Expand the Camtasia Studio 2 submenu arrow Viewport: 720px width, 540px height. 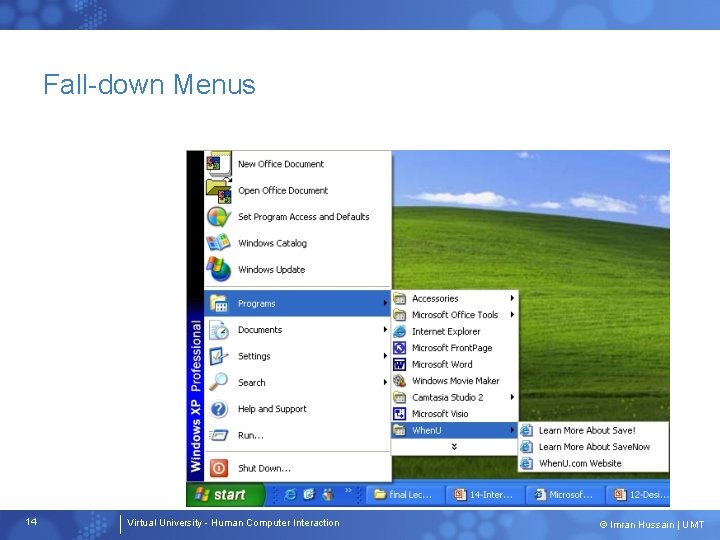pos(512,397)
